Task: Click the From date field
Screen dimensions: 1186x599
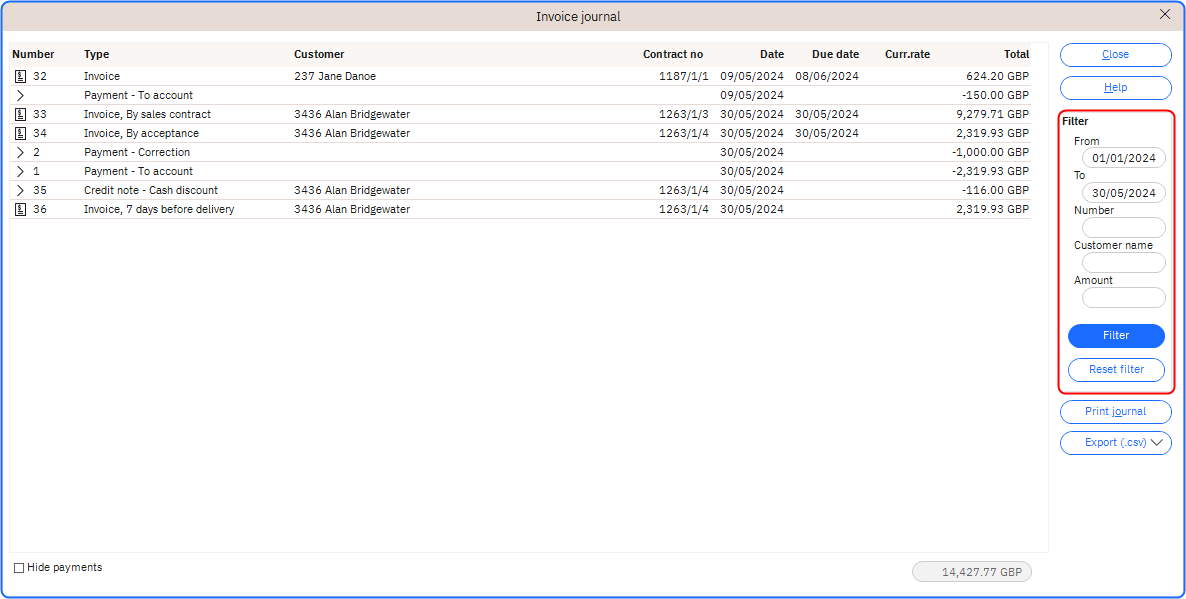Action: point(1123,157)
